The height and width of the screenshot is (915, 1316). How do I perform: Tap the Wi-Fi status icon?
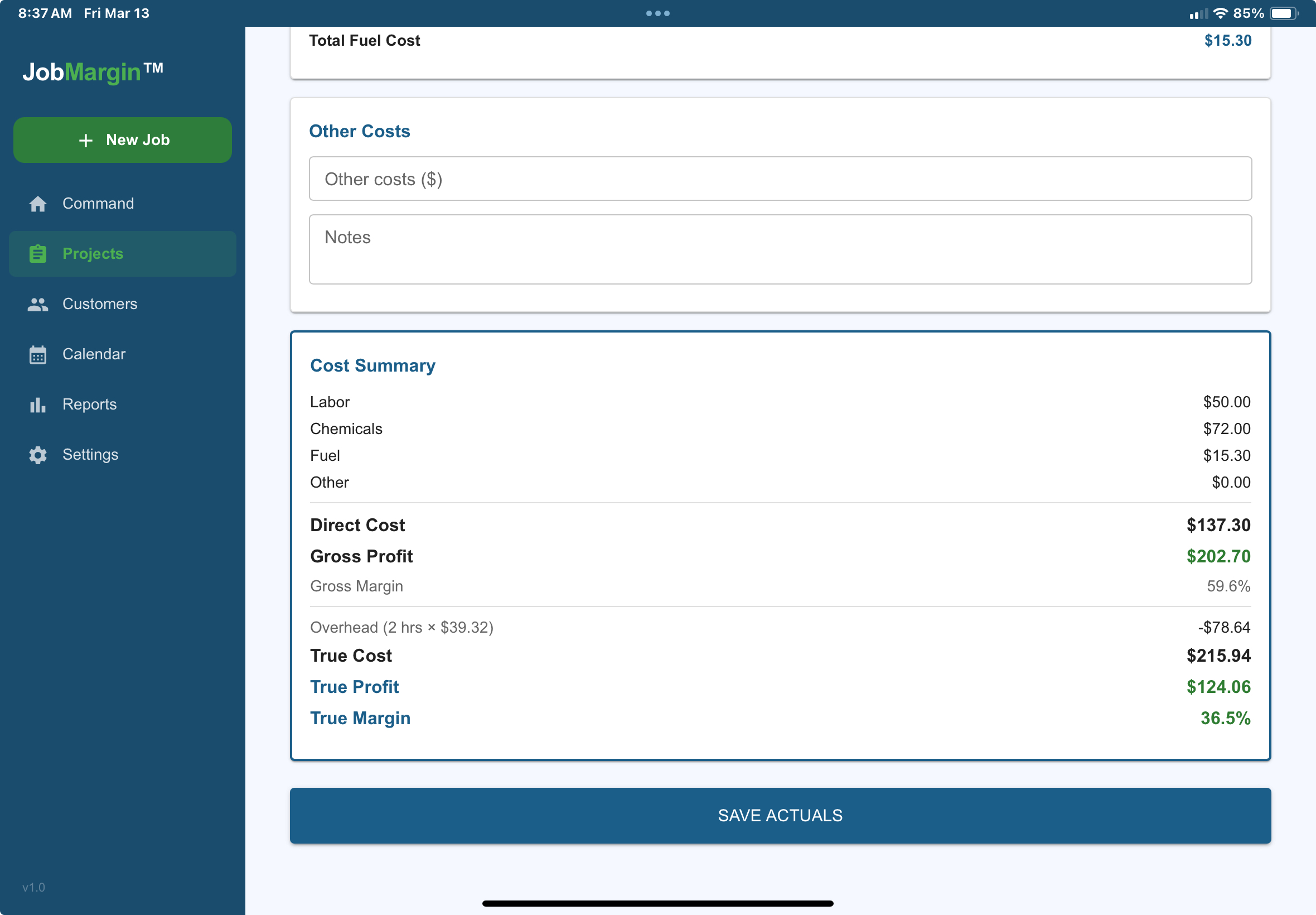[1220, 13]
